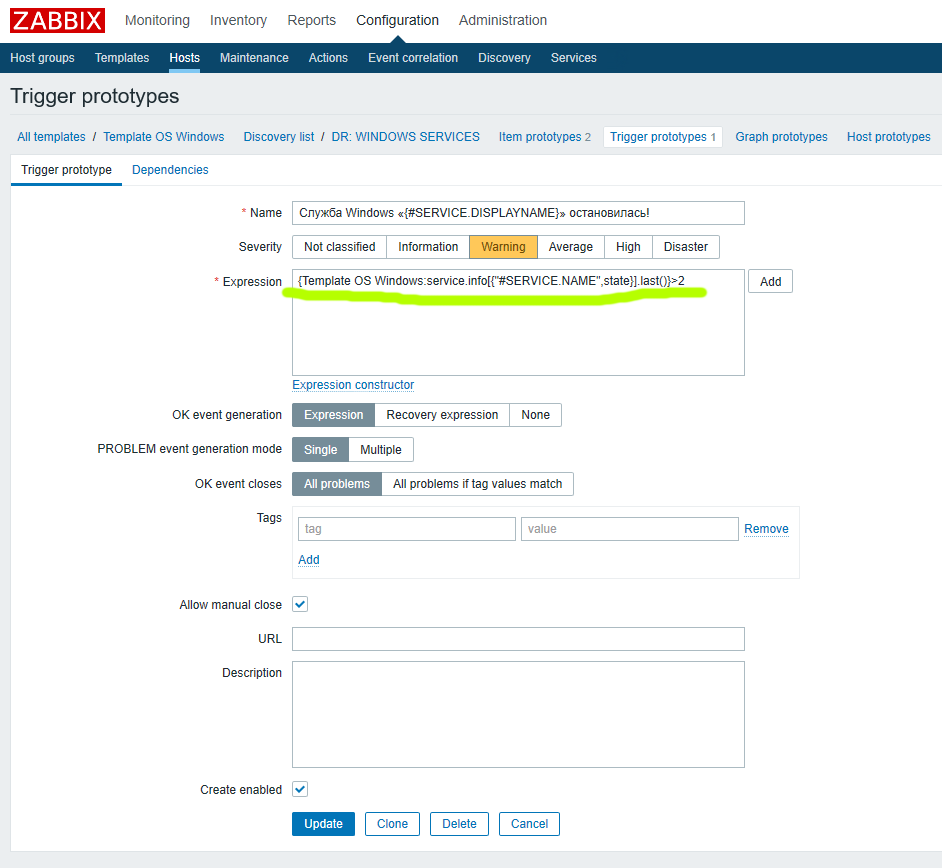The image size is (942, 868).
Task: Click the Update button
Action: (323, 824)
